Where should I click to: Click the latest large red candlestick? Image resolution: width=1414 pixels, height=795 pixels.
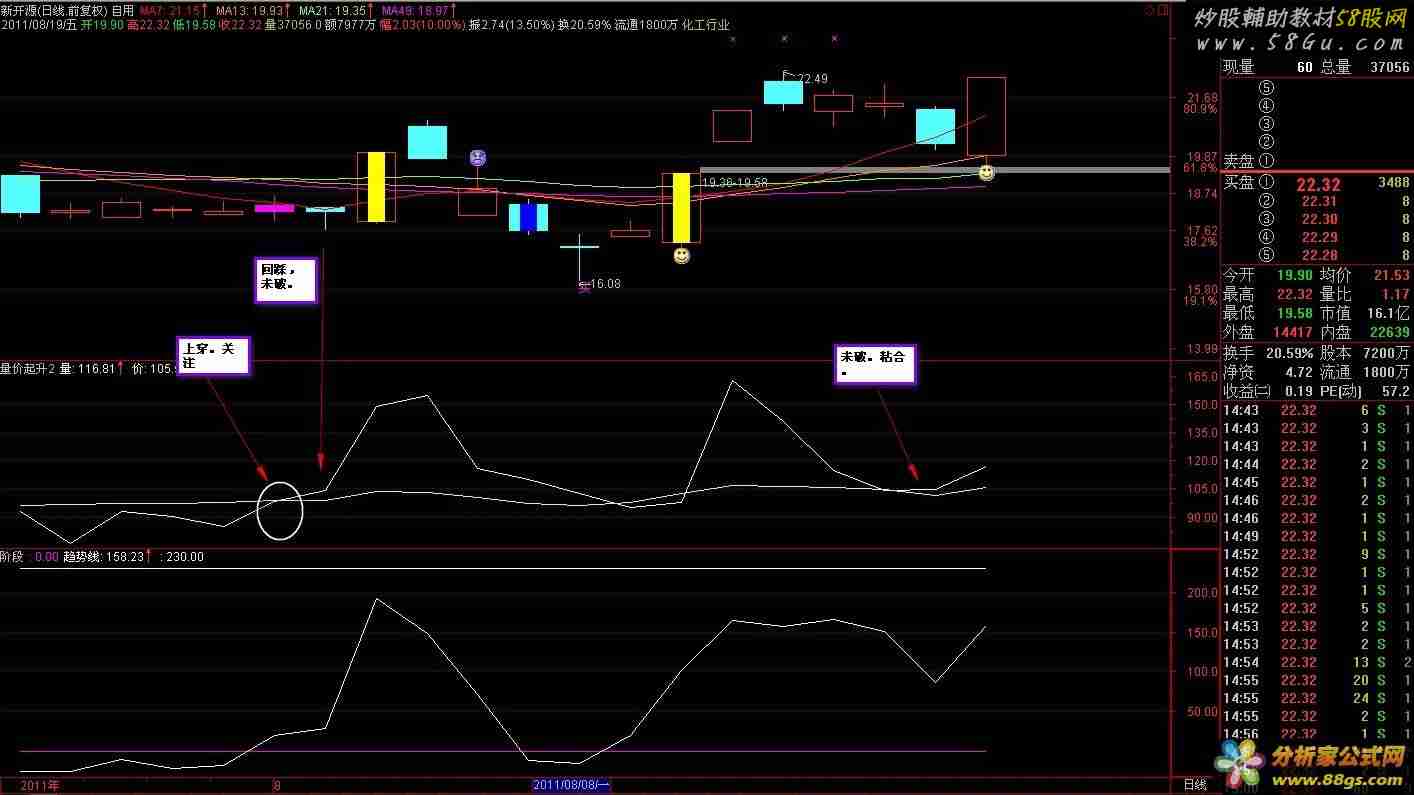(986, 116)
